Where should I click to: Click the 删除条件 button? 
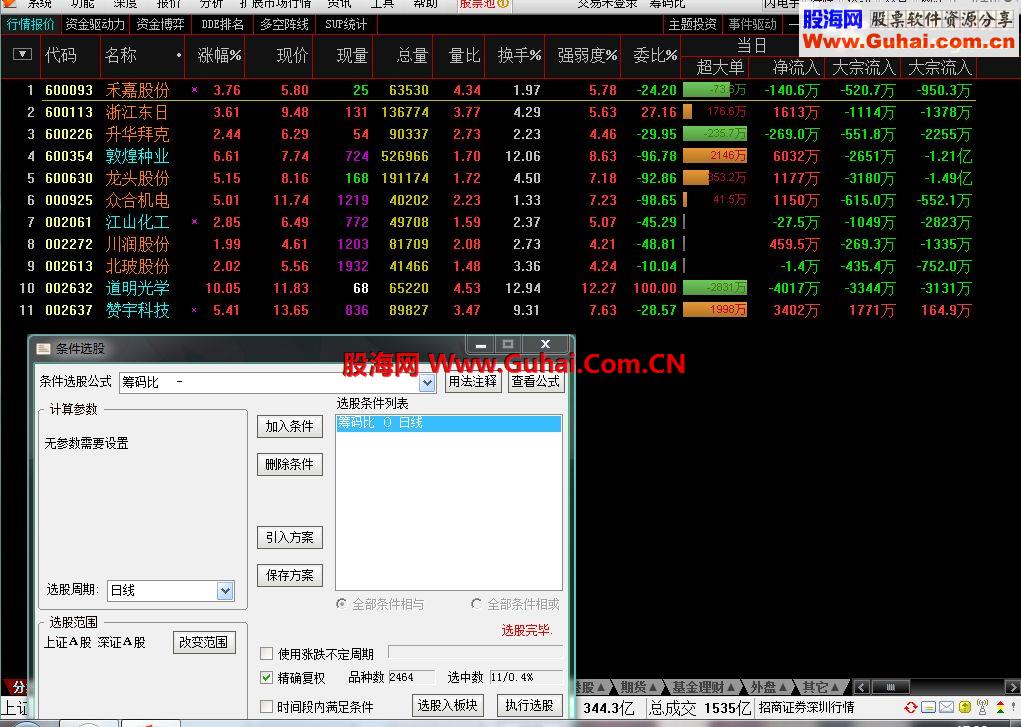tap(290, 464)
